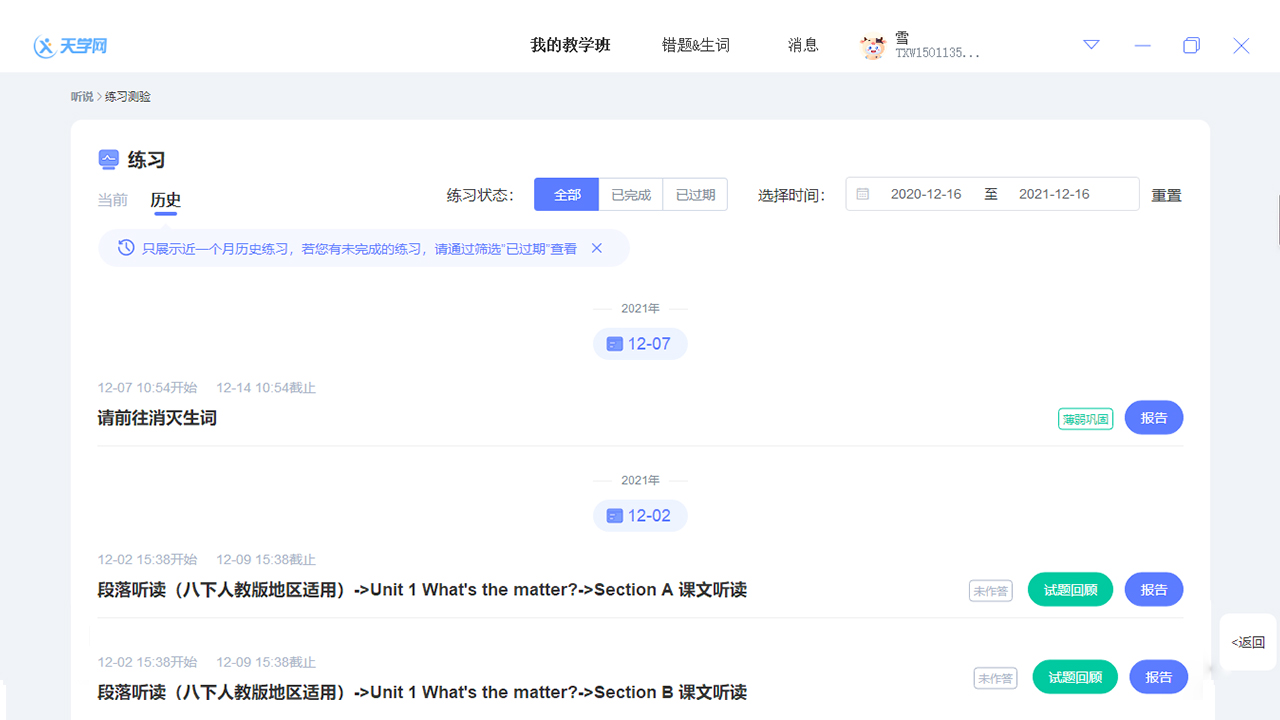This screenshot has height=720, width=1280.
Task: Open the 我的教学班 menu
Action: coord(569,45)
